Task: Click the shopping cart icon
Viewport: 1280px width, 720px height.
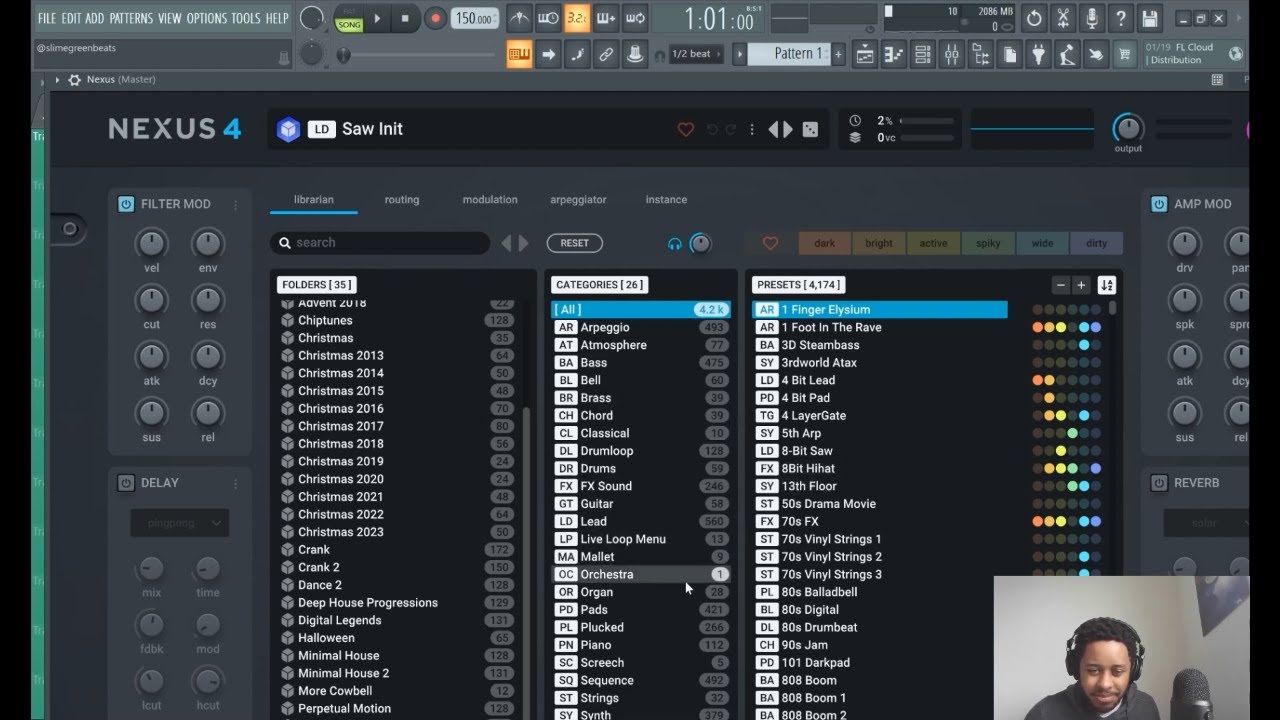Action: pos(1126,55)
